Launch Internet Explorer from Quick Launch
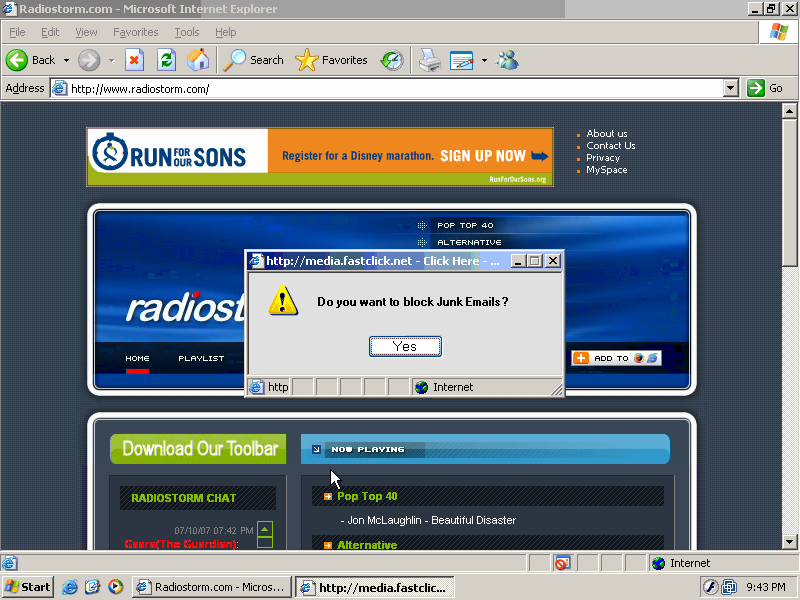Viewport: 800px width, 600px height. [70, 587]
